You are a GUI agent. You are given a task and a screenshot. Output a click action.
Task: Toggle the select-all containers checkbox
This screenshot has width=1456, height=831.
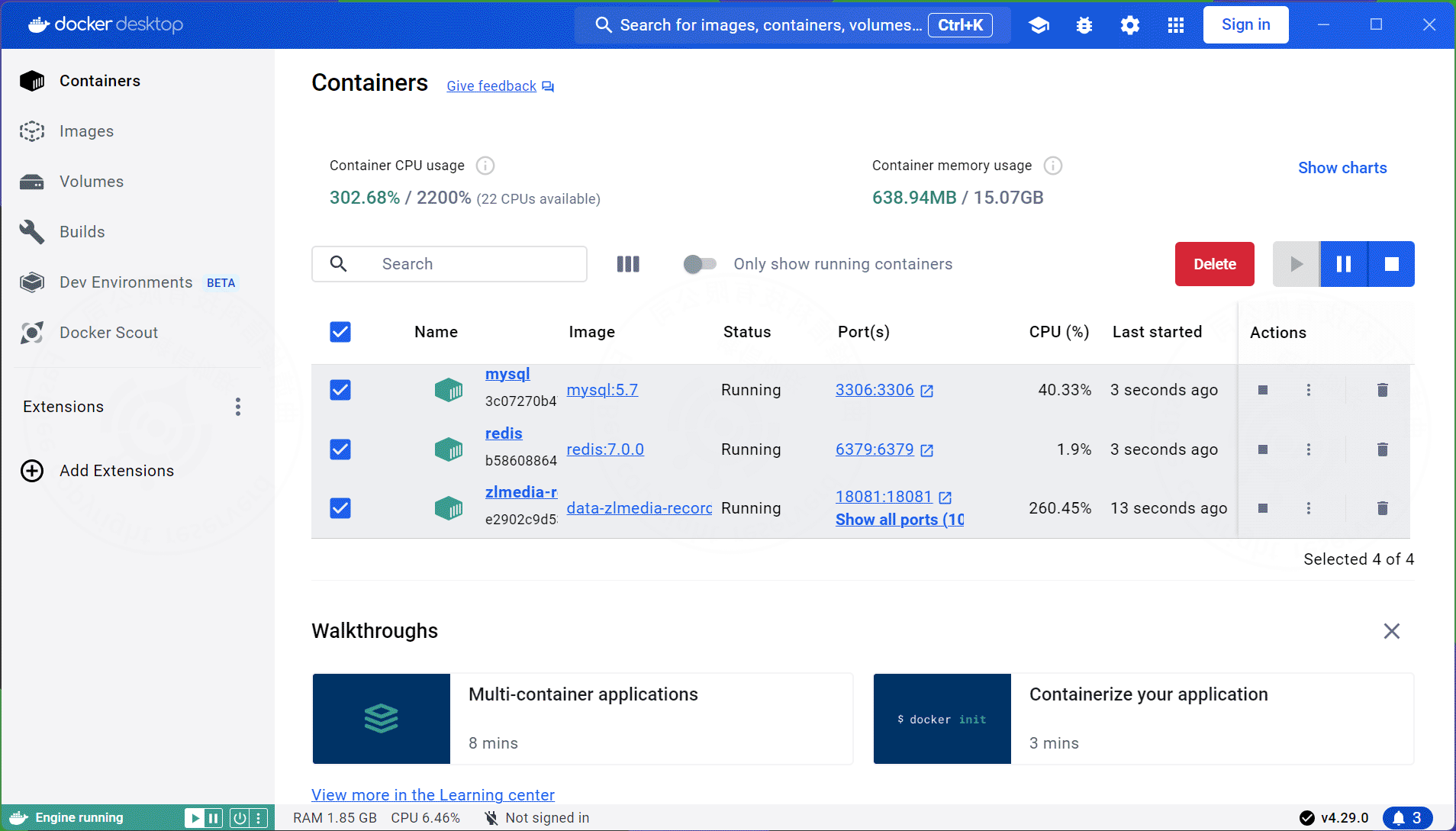340,332
